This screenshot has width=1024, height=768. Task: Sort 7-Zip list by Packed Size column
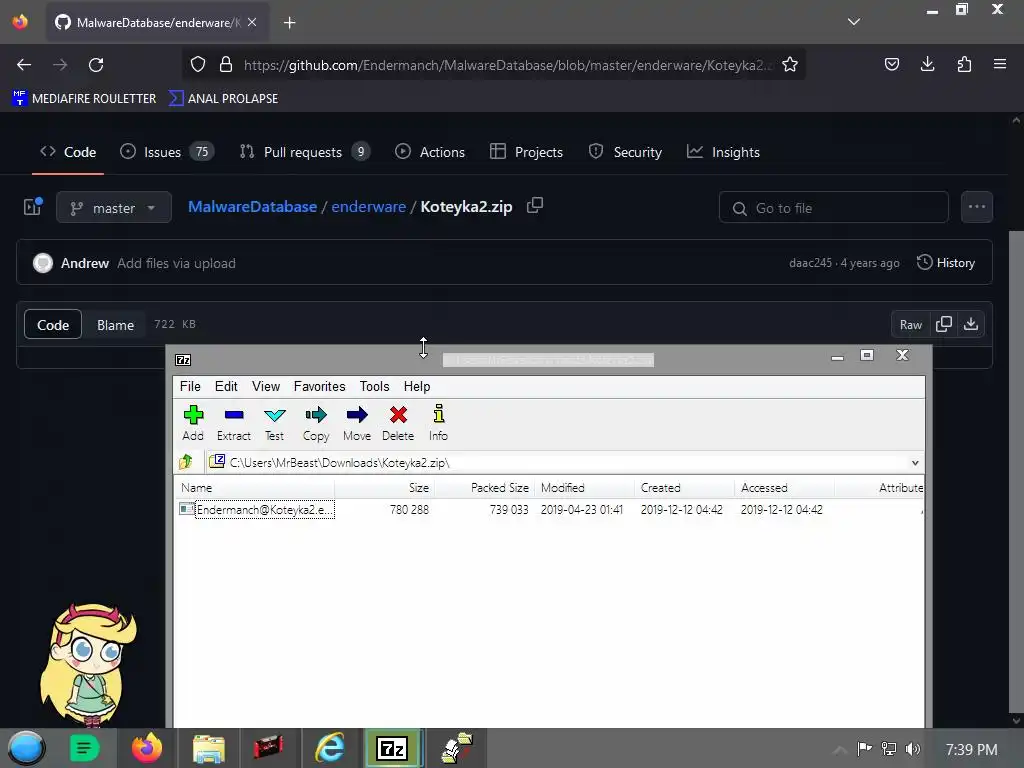coord(485,488)
